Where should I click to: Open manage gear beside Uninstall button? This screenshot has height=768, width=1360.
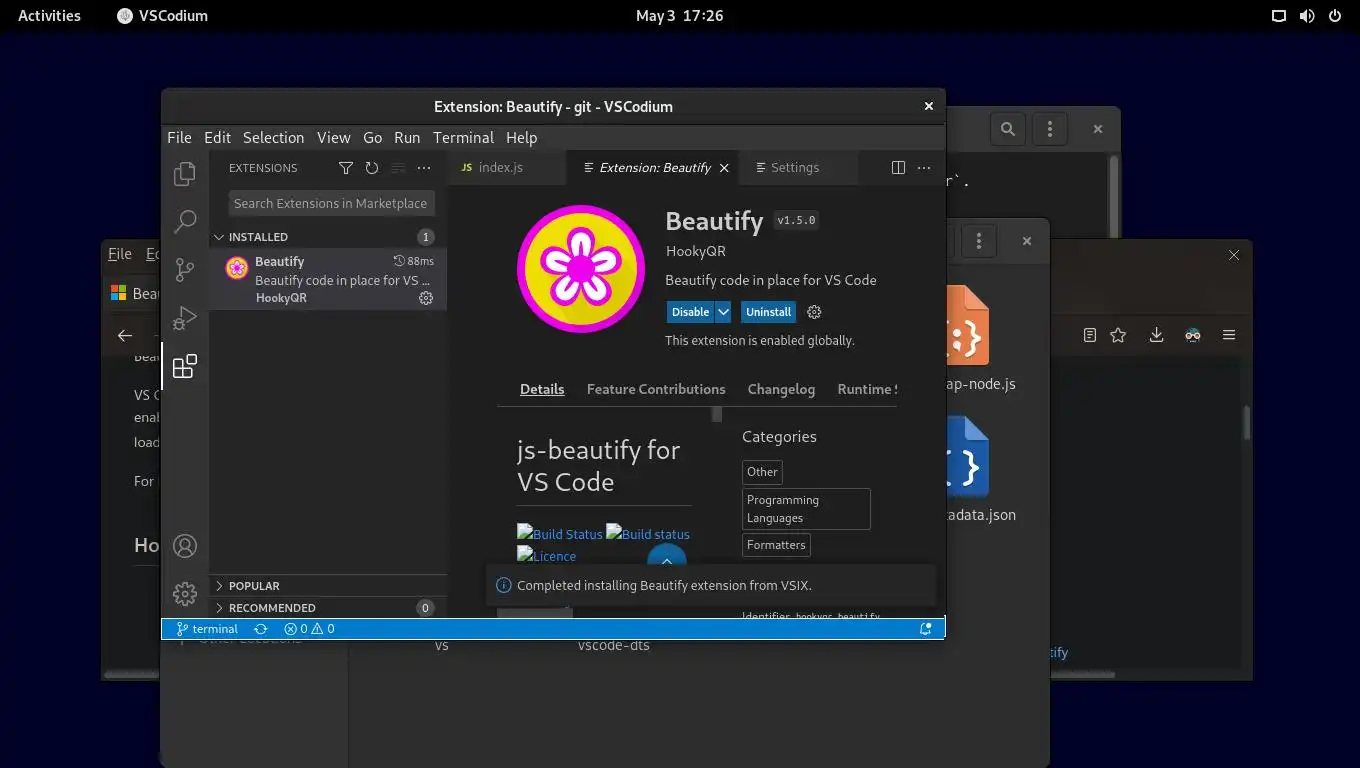pyautogui.click(x=814, y=312)
